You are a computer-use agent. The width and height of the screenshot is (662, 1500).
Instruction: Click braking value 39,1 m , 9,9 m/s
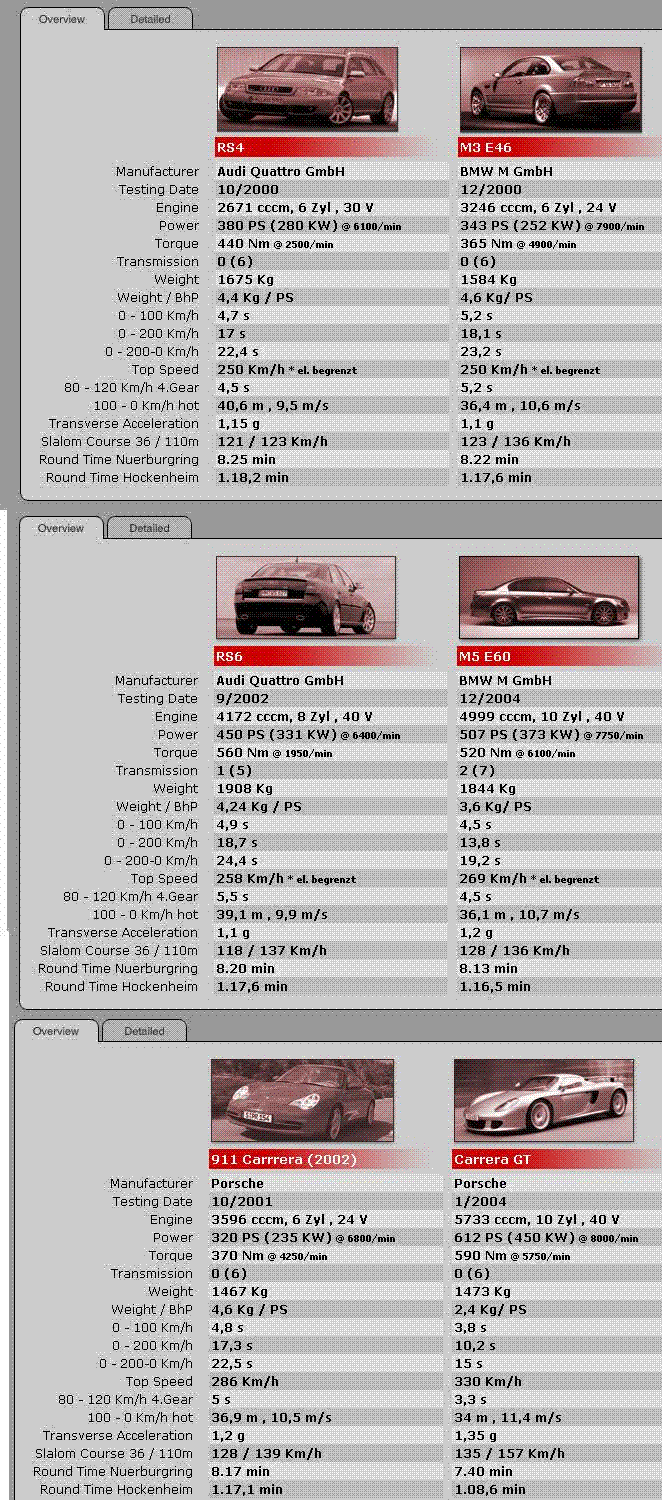(x=272, y=915)
